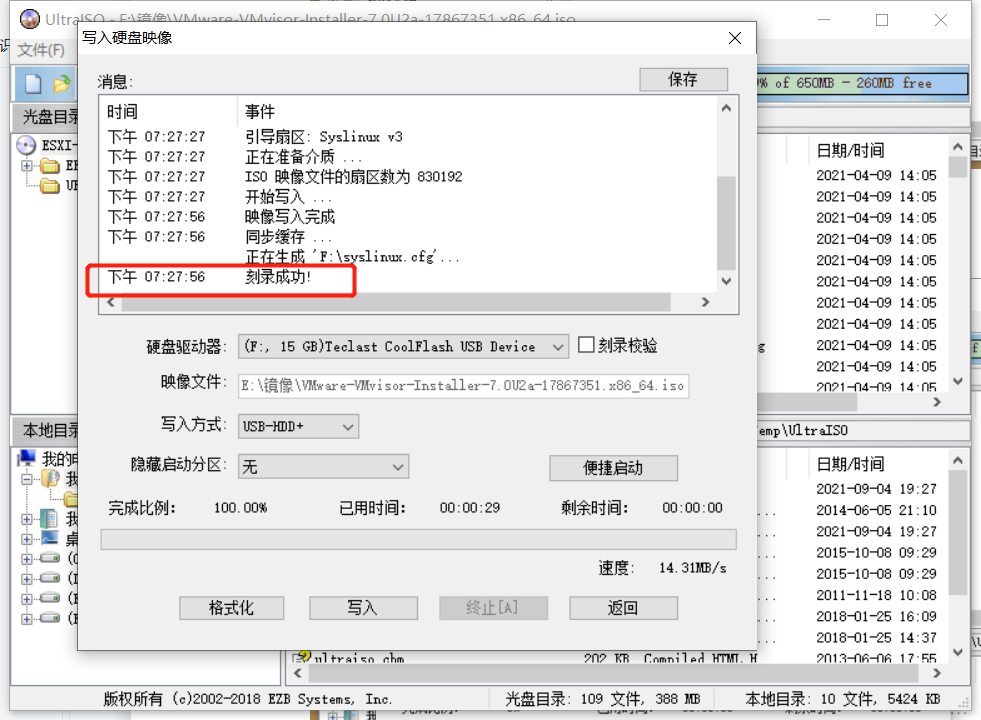Click the 本地目录 panel header
Viewport: 981px width, 720px height.
(x=49, y=430)
